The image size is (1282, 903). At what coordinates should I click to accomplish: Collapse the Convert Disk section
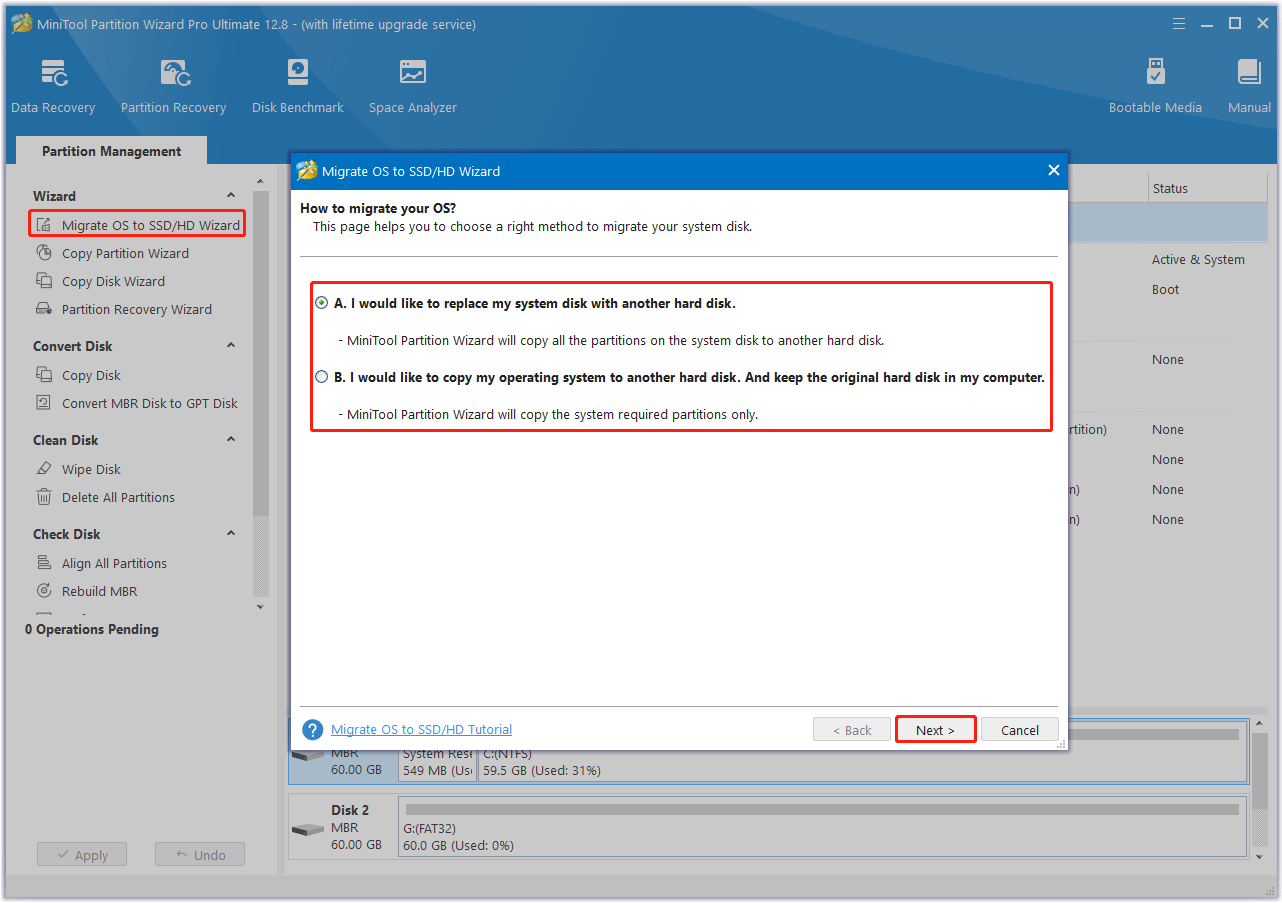coord(231,345)
